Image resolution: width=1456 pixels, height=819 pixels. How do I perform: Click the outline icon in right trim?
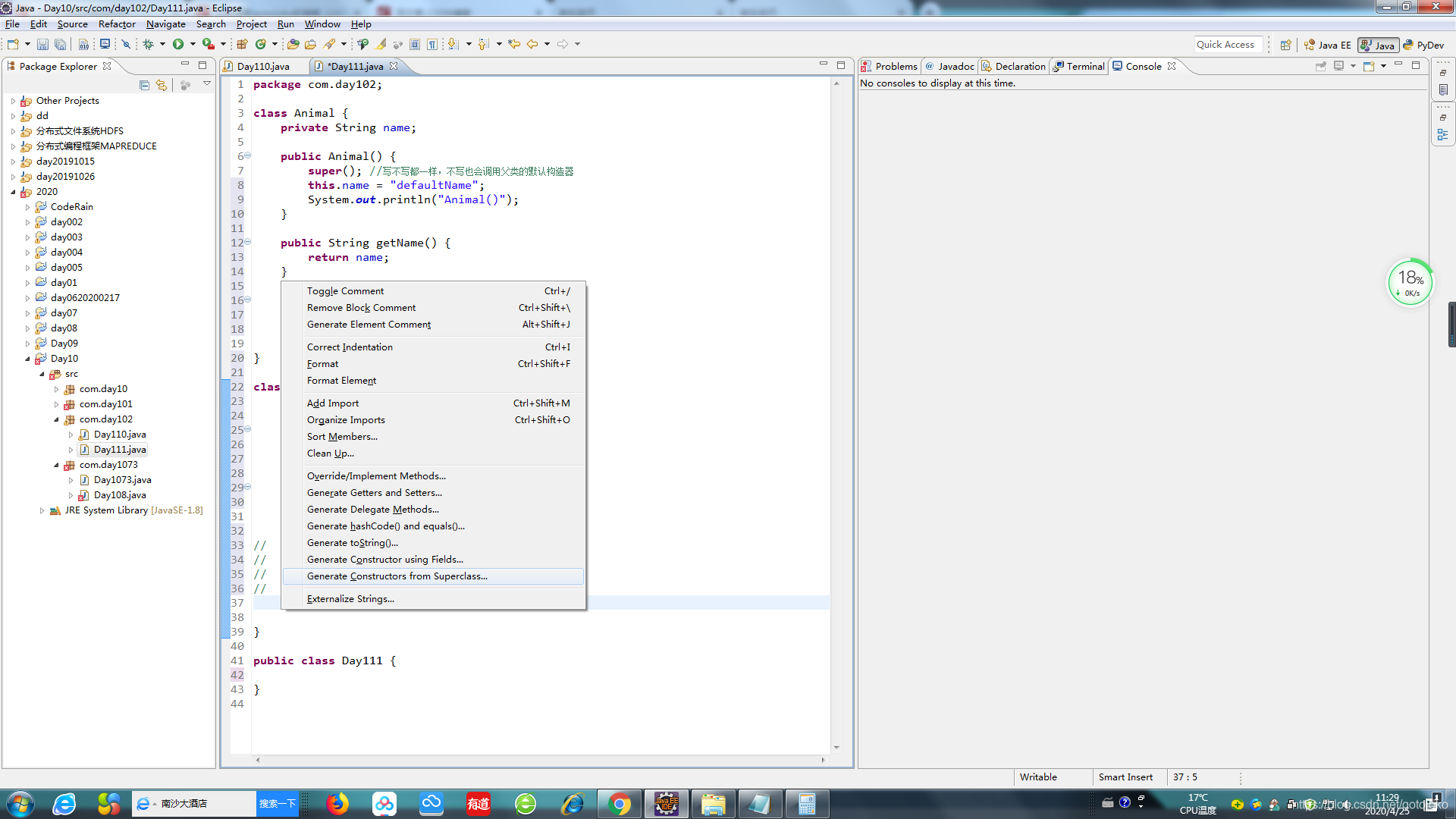click(1443, 135)
